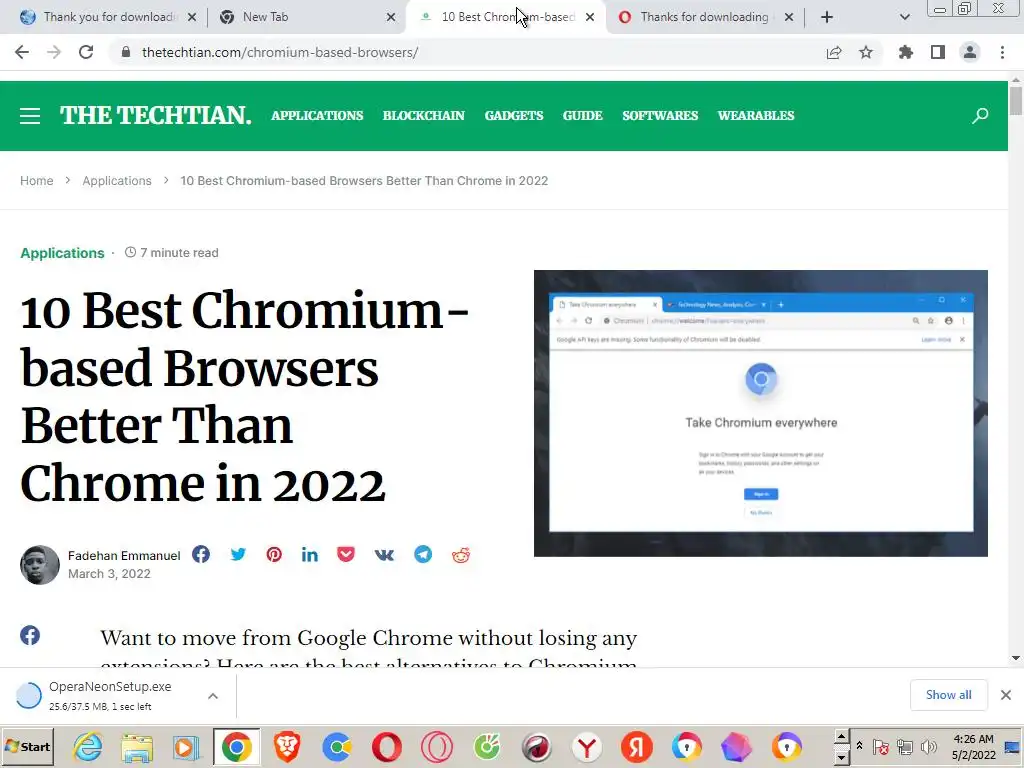Switch to the New Tab tab
Image resolution: width=1024 pixels, height=768 pixels.
click(307, 17)
